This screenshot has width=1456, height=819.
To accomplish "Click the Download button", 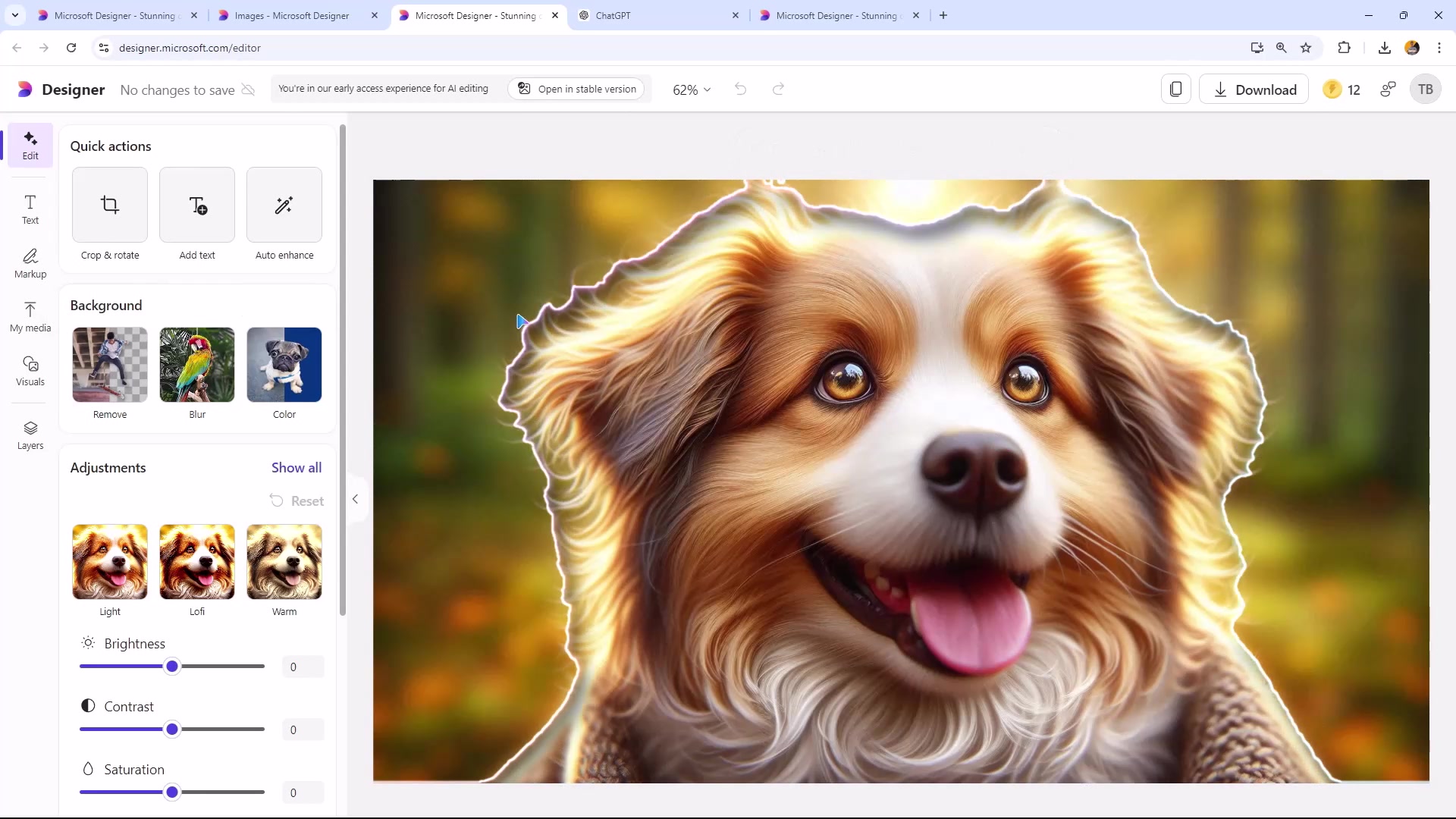I will pos(1254,89).
